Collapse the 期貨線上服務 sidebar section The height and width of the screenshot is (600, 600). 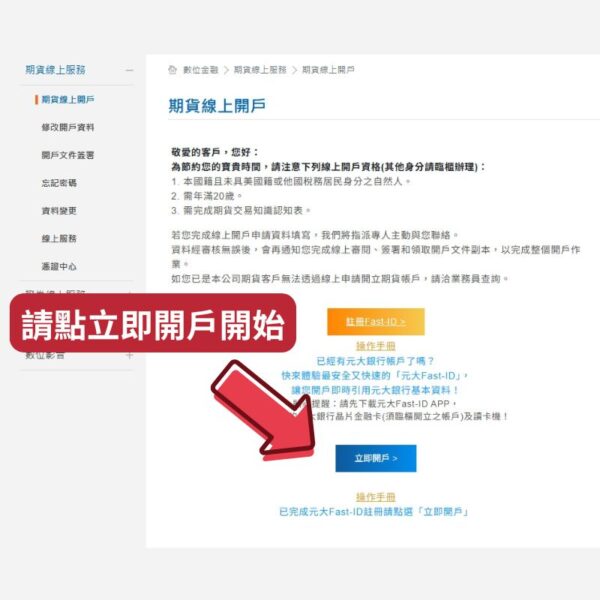[129, 70]
